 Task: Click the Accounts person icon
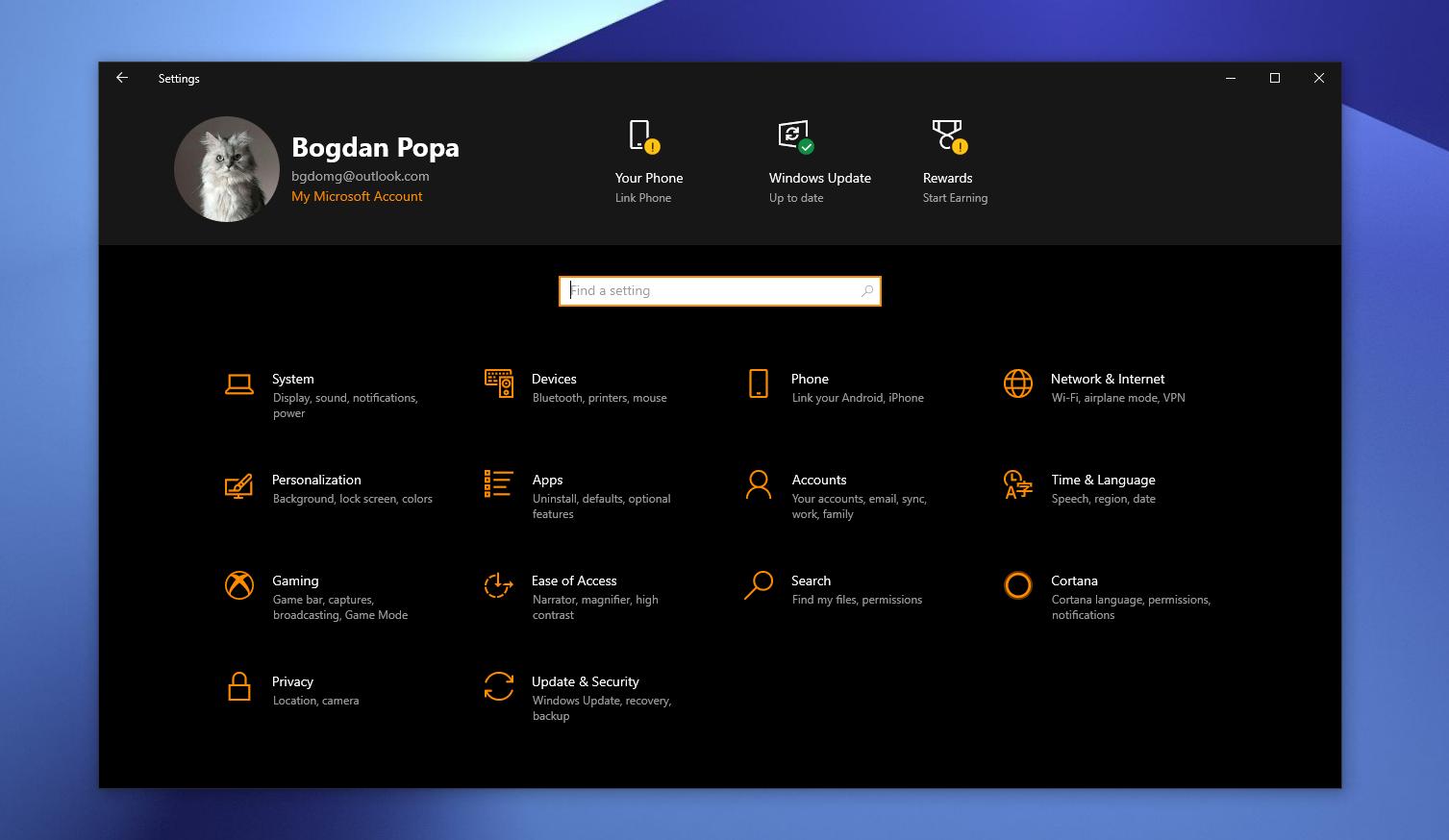[x=759, y=484]
